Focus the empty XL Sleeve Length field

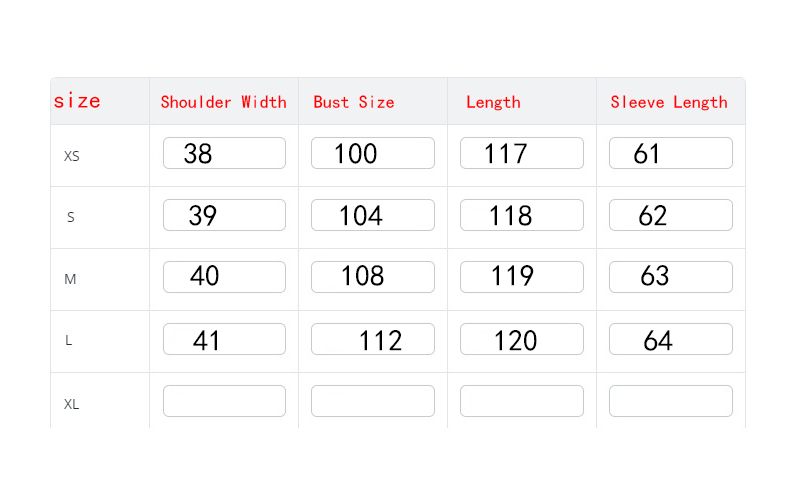pyautogui.click(x=671, y=401)
